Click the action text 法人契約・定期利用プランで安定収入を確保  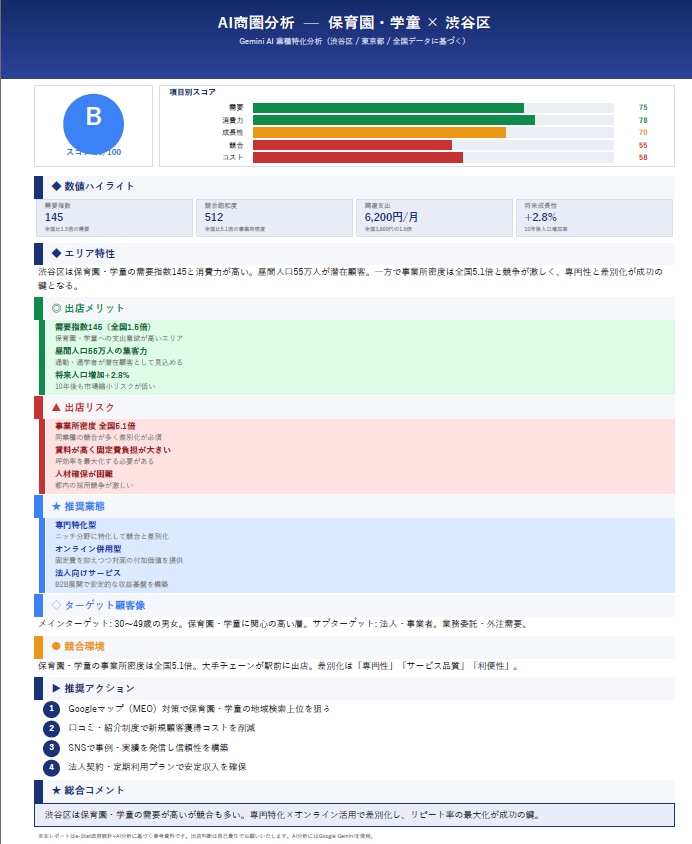(x=157, y=767)
